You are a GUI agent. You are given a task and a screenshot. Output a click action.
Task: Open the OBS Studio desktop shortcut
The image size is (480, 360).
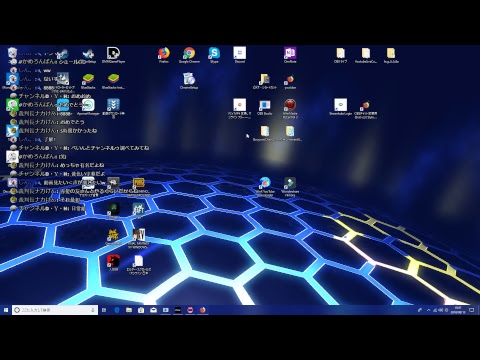(265, 107)
